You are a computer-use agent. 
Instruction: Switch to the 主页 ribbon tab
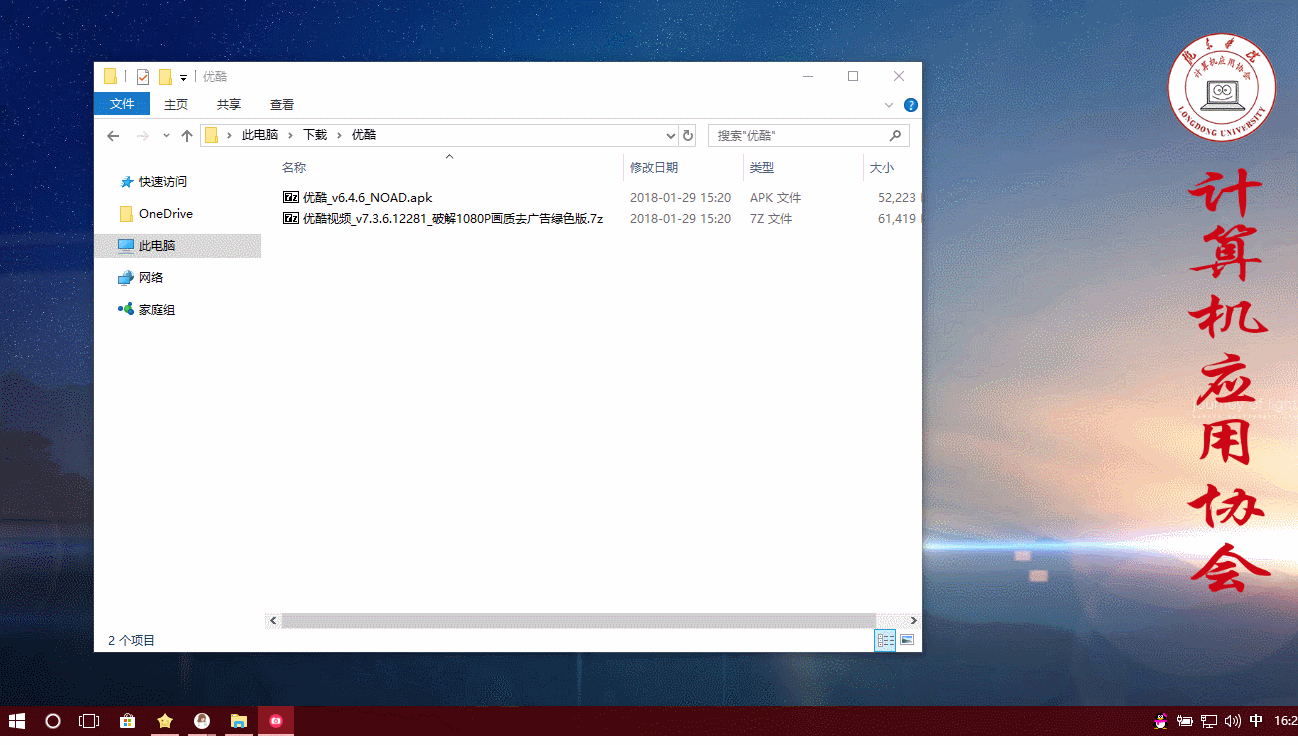176,104
